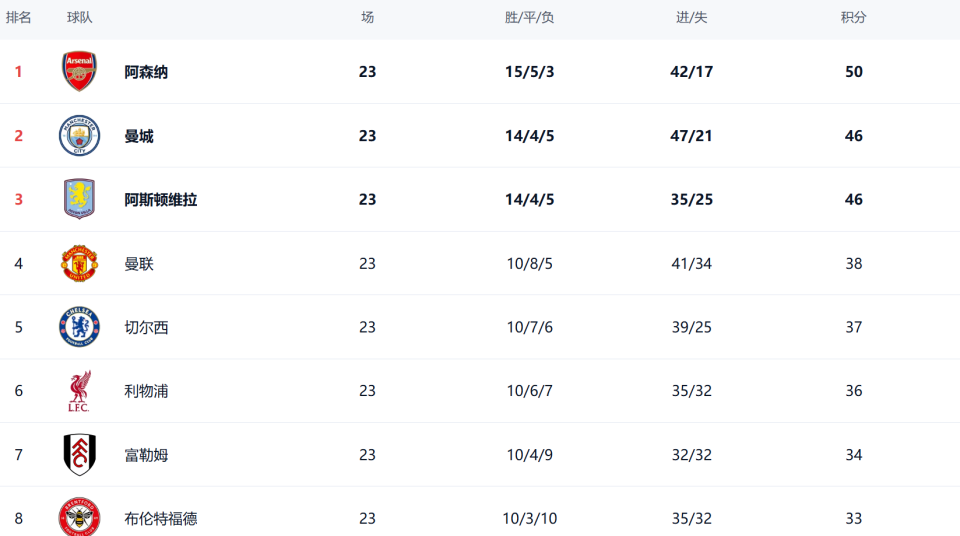Click the Manchester United club crest
Image resolution: width=960 pixels, height=536 pixels.
click(80, 264)
